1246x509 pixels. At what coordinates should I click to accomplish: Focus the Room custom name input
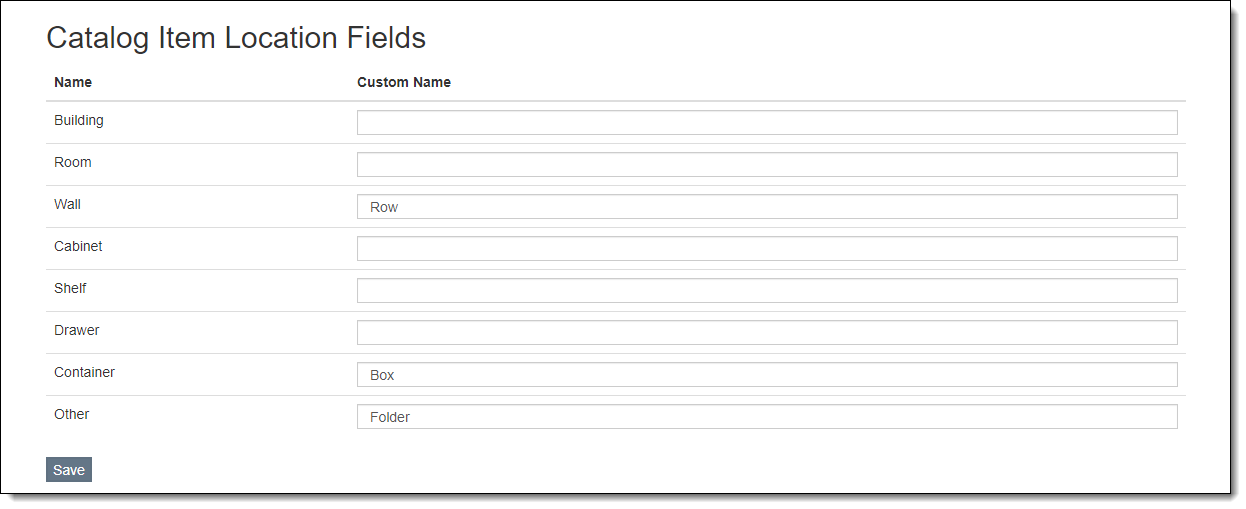(x=767, y=164)
